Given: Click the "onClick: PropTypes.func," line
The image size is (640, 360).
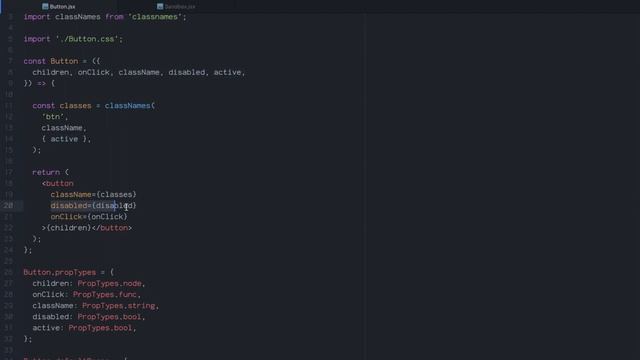Looking at the screenshot, I should 87,294.
